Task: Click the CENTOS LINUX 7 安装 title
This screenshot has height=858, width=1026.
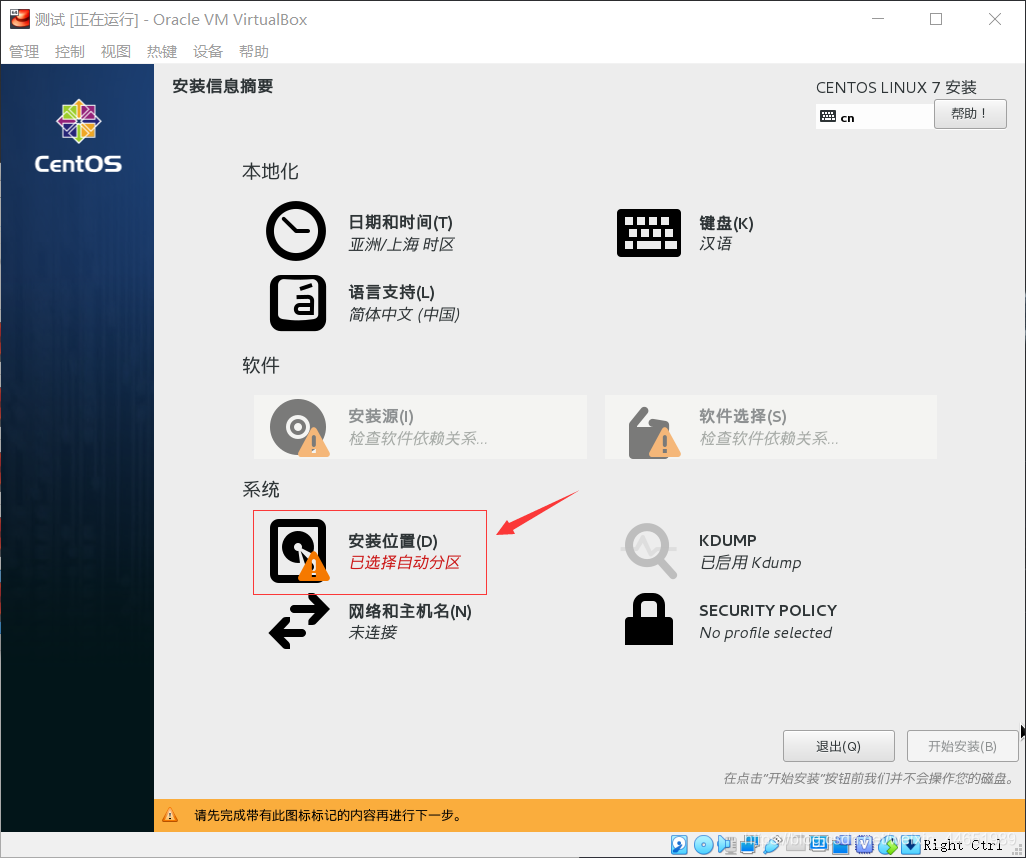Action: click(x=896, y=87)
